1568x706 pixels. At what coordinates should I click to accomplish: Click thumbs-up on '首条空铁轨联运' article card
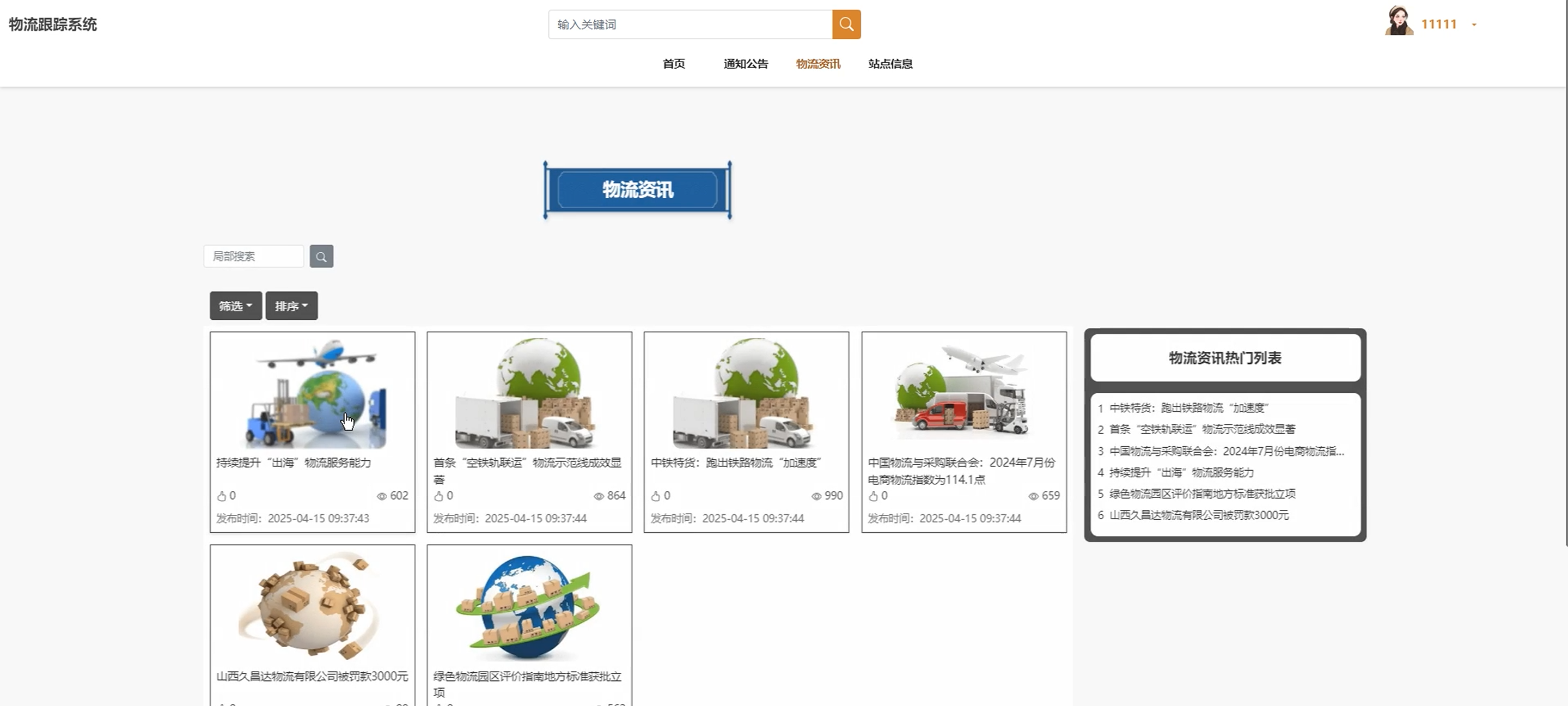(x=438, y=496)
